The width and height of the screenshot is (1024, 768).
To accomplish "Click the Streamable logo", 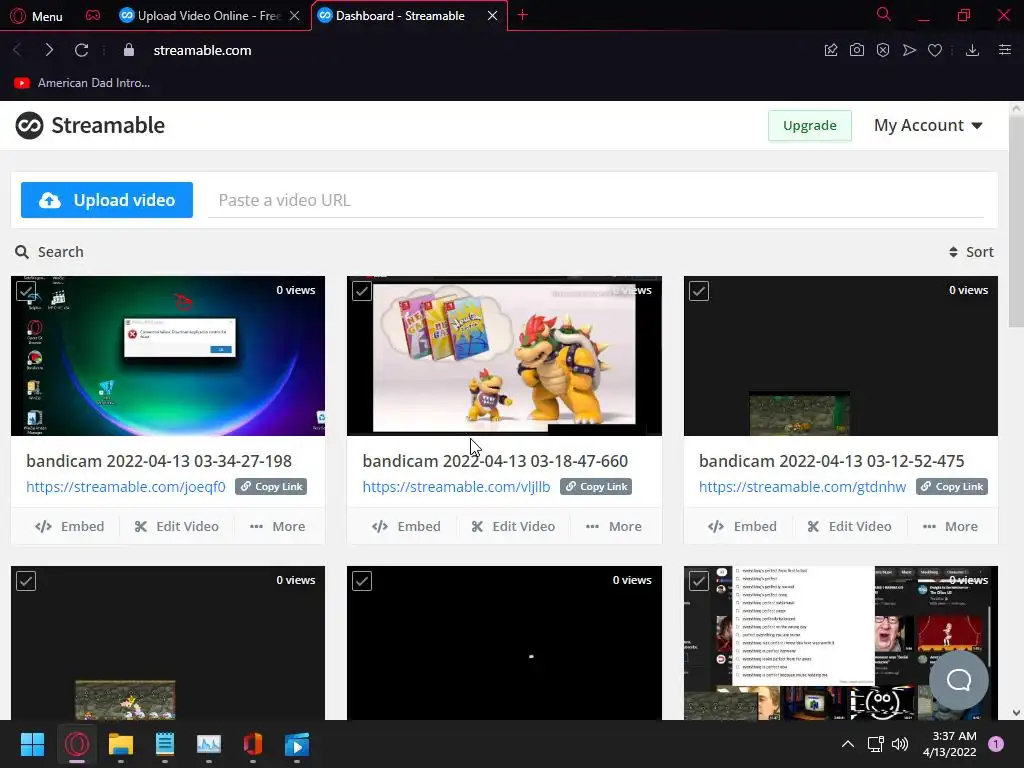I will coord(90,125).
